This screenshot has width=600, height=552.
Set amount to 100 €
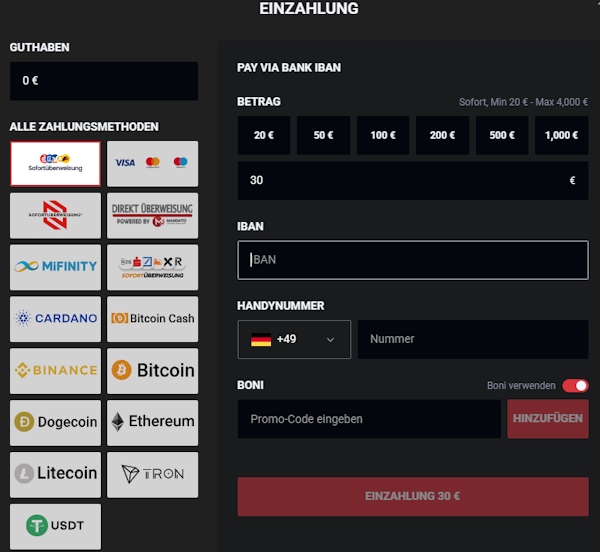(383, 135)
